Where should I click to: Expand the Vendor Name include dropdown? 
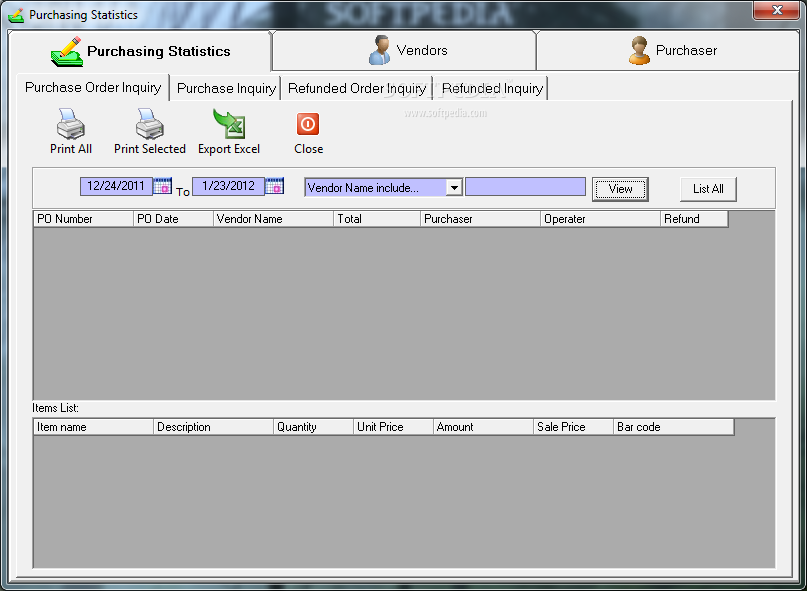454,187
